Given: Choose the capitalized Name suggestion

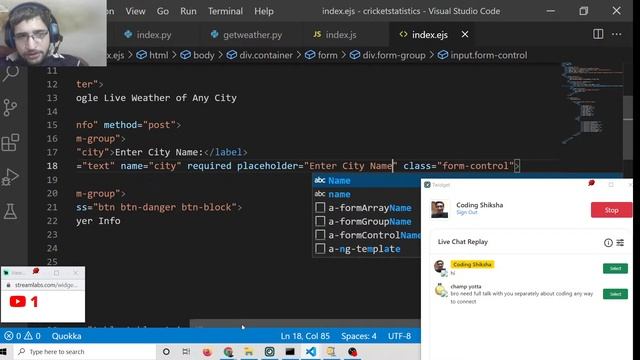Looking at the screenshot, I should click(x=367, y=180).
